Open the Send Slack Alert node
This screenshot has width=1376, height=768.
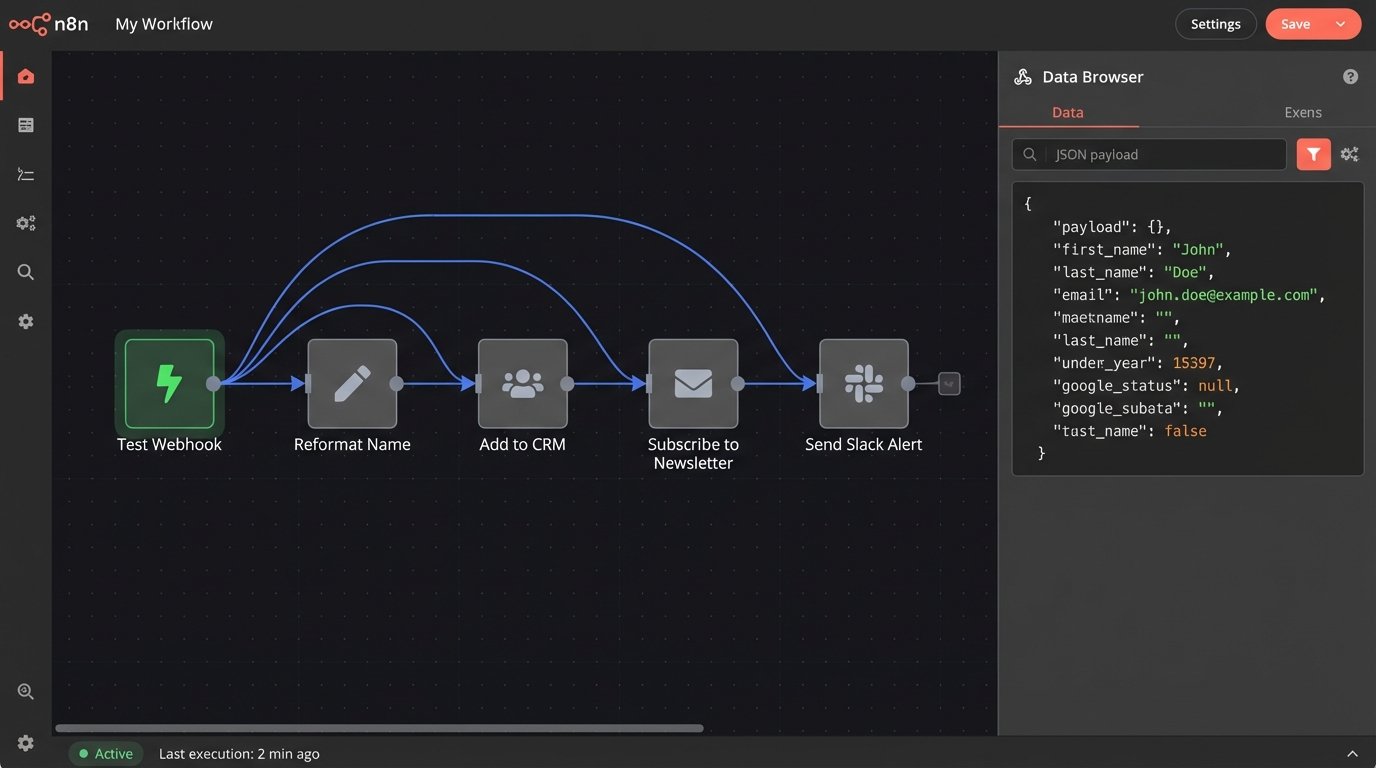pos(863,384)
